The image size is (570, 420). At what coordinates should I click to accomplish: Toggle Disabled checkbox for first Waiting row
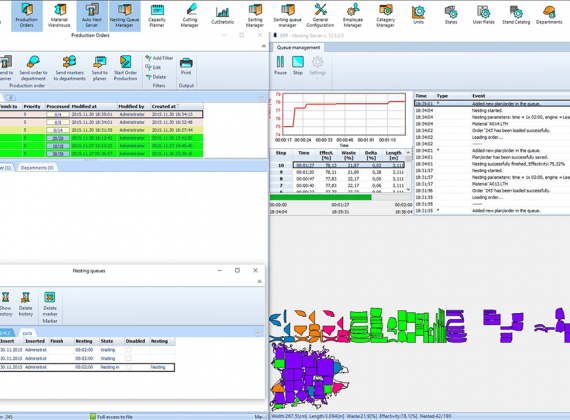(128, 350)
